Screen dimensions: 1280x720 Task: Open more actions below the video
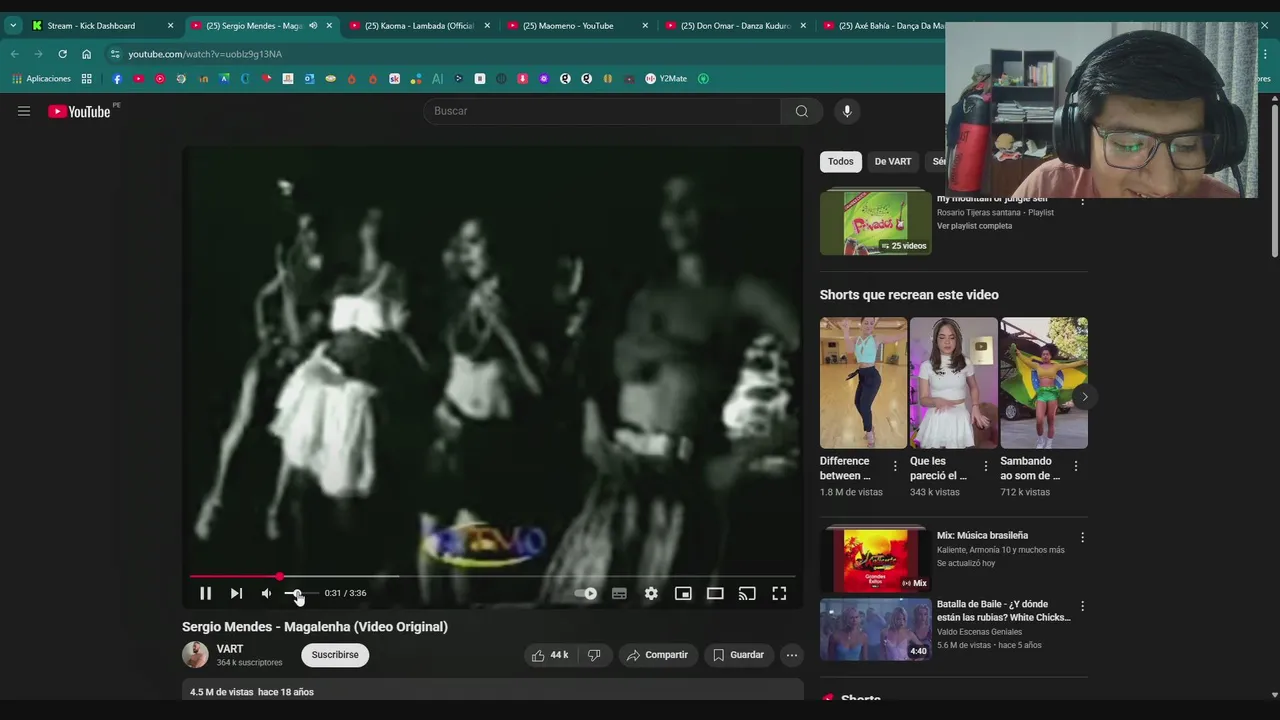[x=791, y=655]
